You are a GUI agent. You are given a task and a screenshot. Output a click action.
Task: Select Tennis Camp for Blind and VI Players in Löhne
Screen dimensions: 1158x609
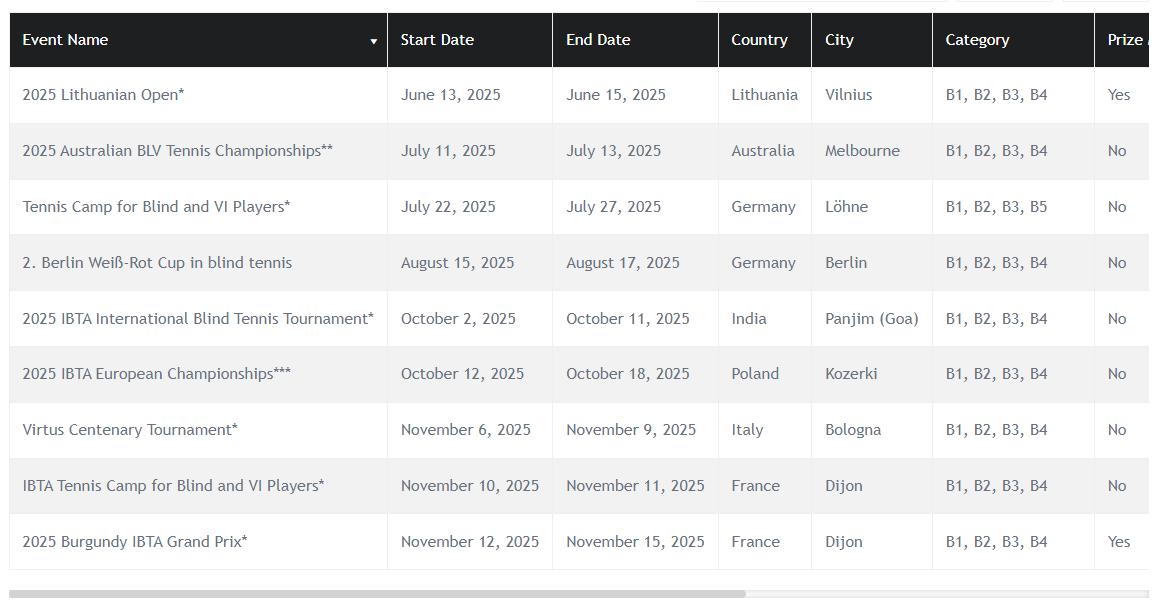pyautogui.click(x=156, y=207)
